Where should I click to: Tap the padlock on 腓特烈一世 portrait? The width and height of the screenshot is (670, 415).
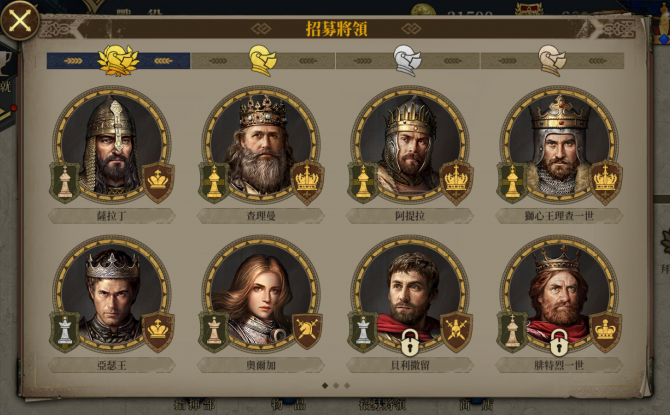559,343
